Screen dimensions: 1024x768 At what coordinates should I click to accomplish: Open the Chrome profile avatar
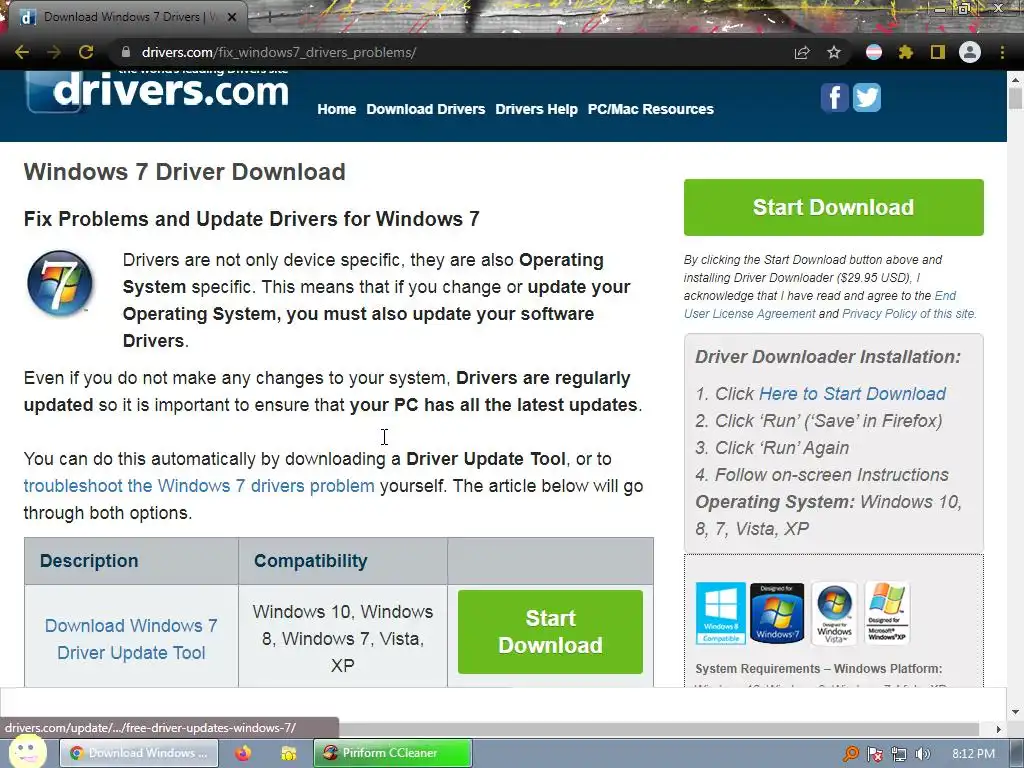[x=970, y=52]
